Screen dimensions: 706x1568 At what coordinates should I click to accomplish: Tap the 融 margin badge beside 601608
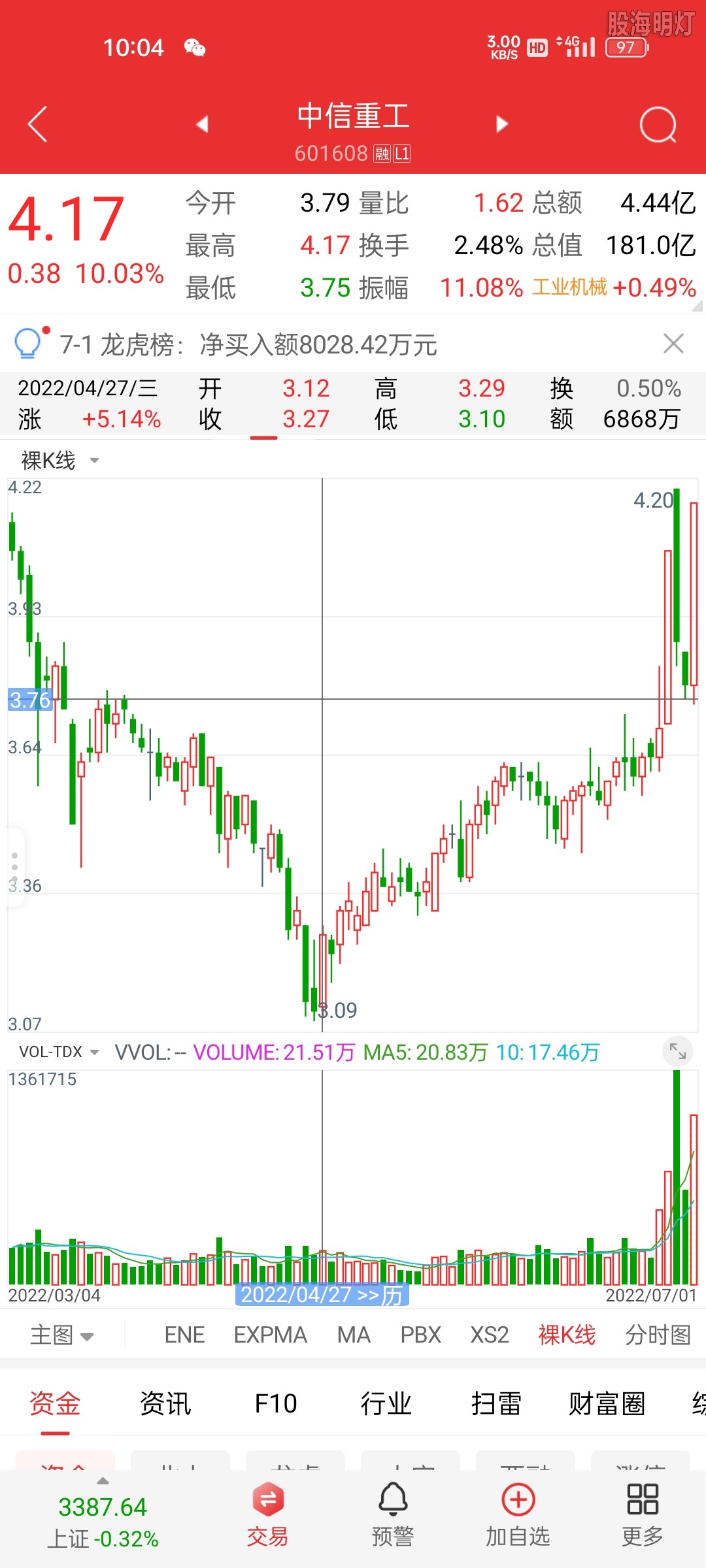pos(382,154)
